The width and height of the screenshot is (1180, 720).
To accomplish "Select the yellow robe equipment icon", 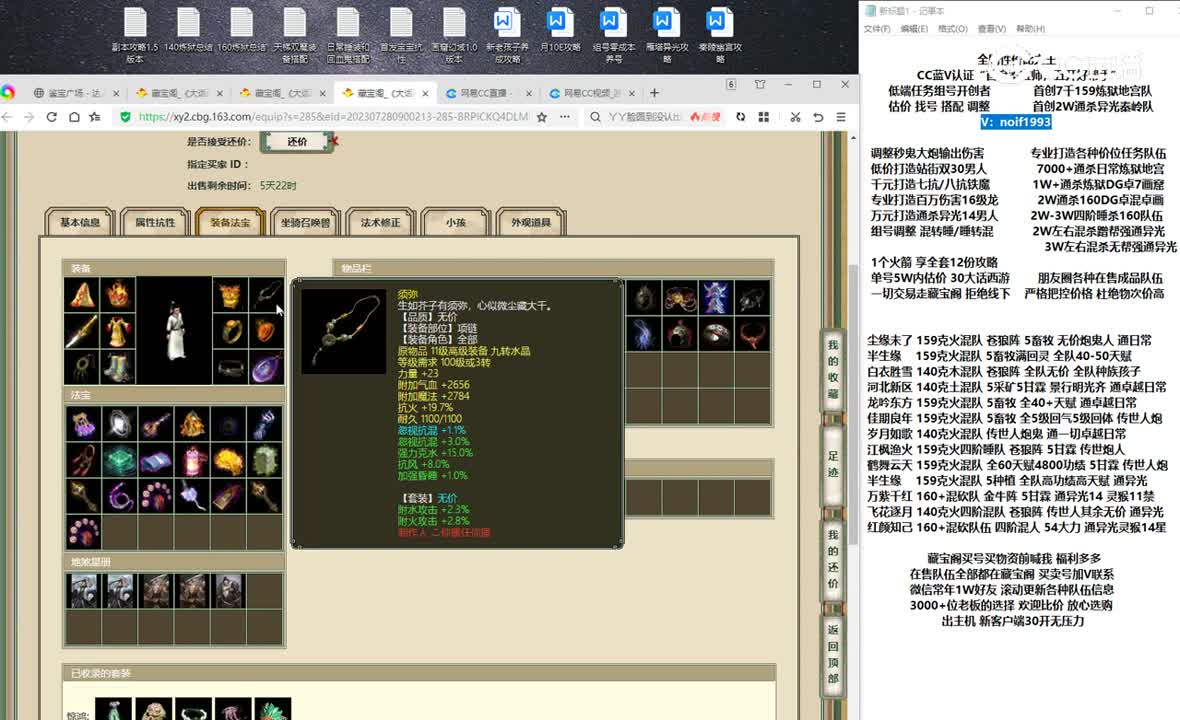I will 118,332.
